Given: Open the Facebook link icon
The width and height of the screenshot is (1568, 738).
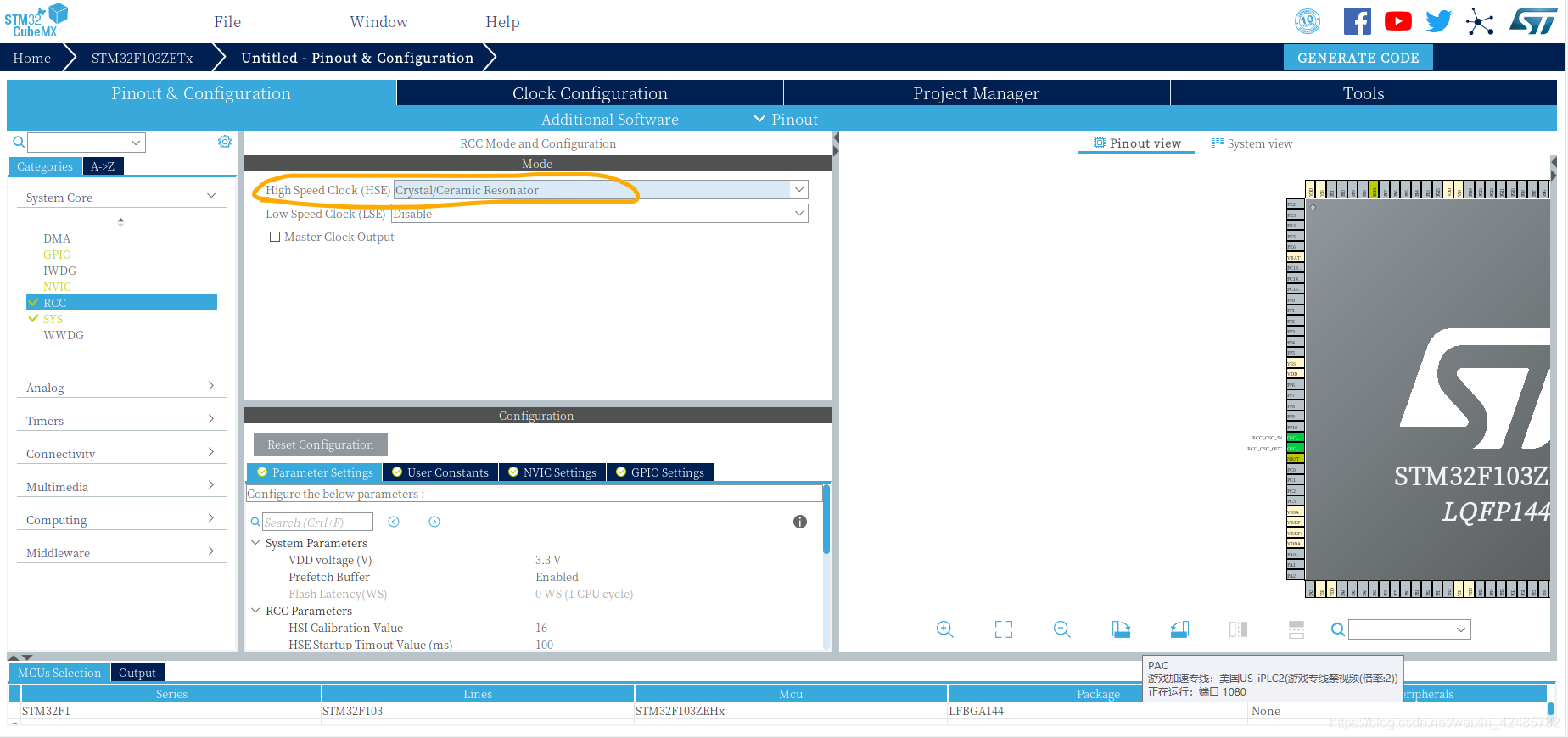Looking at the screenshot, I should click(x=1357, y=21).
